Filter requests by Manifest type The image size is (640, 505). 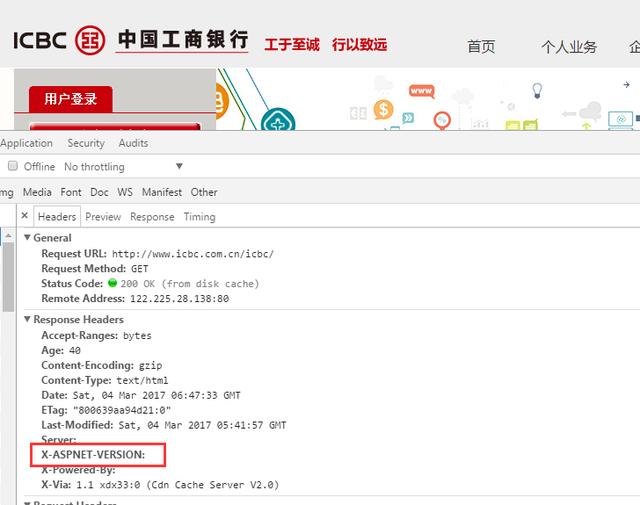(x=162, y=192)
